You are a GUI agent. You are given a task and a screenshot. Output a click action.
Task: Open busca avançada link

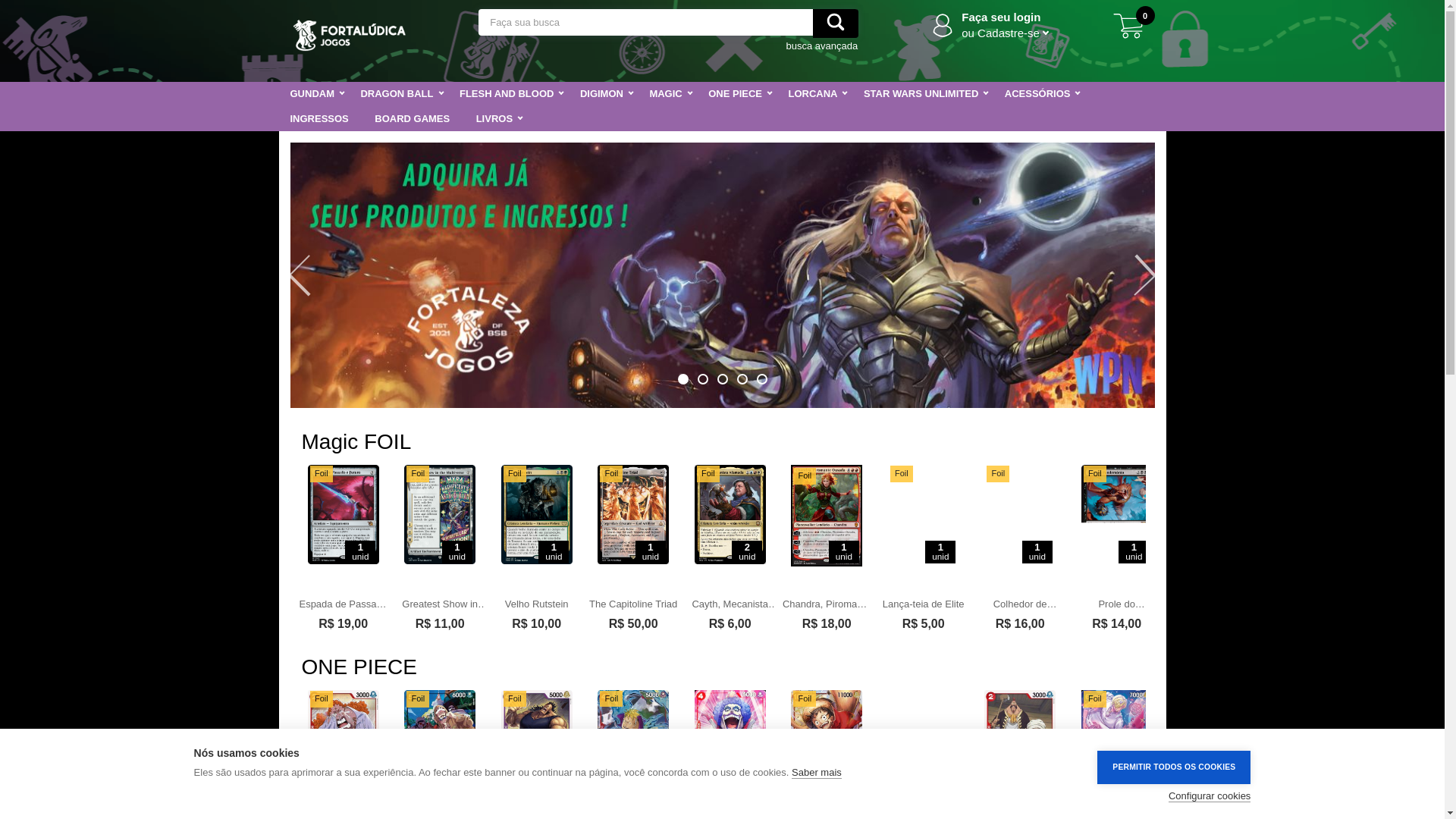[x=821, y=46]
